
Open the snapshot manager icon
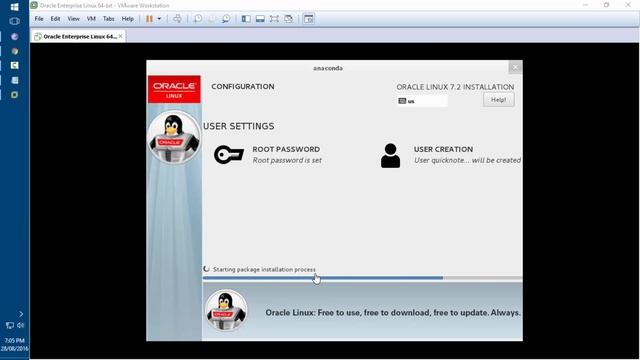[226, 19]
